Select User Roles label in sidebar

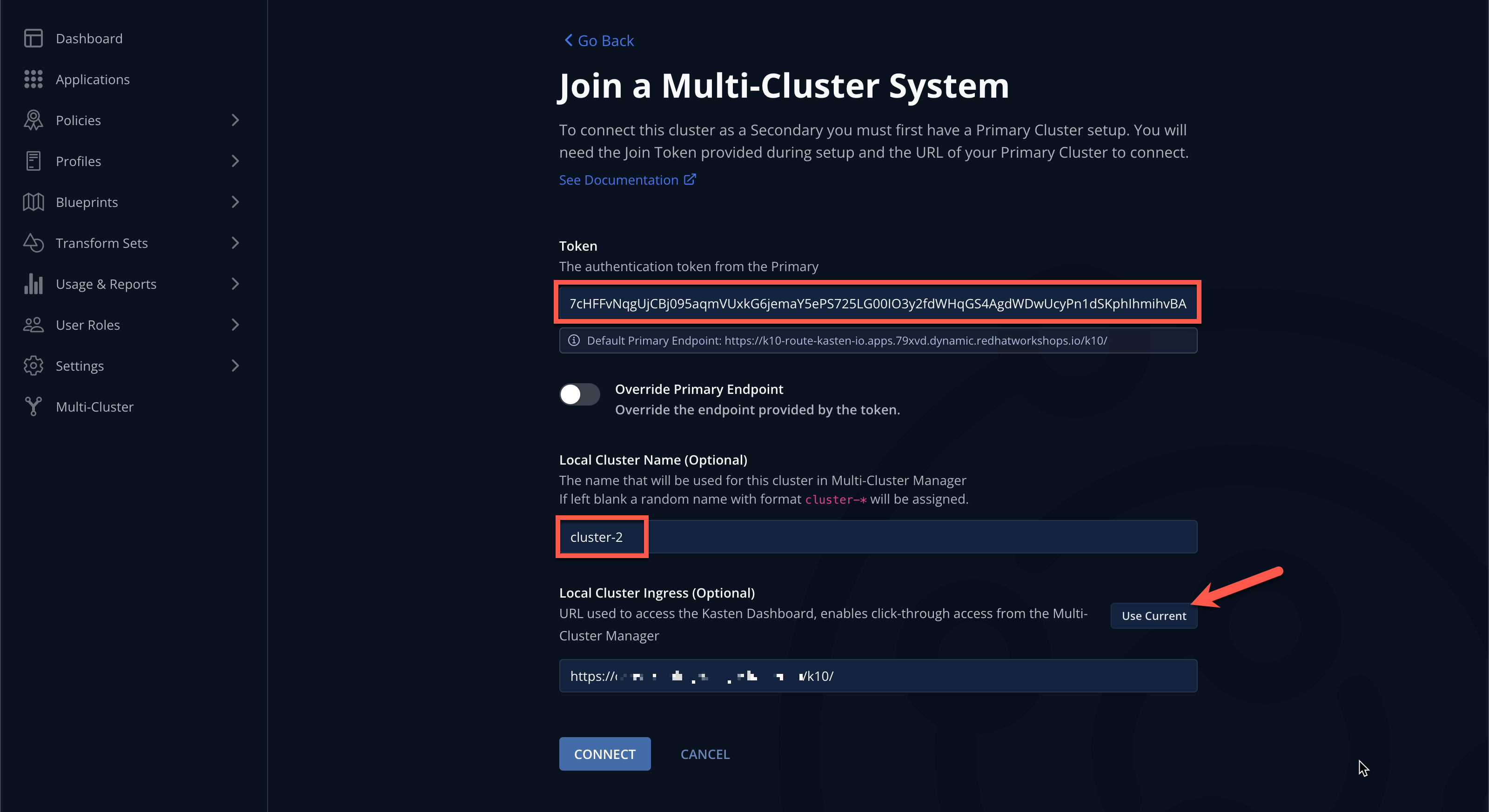tap(88, 325)
